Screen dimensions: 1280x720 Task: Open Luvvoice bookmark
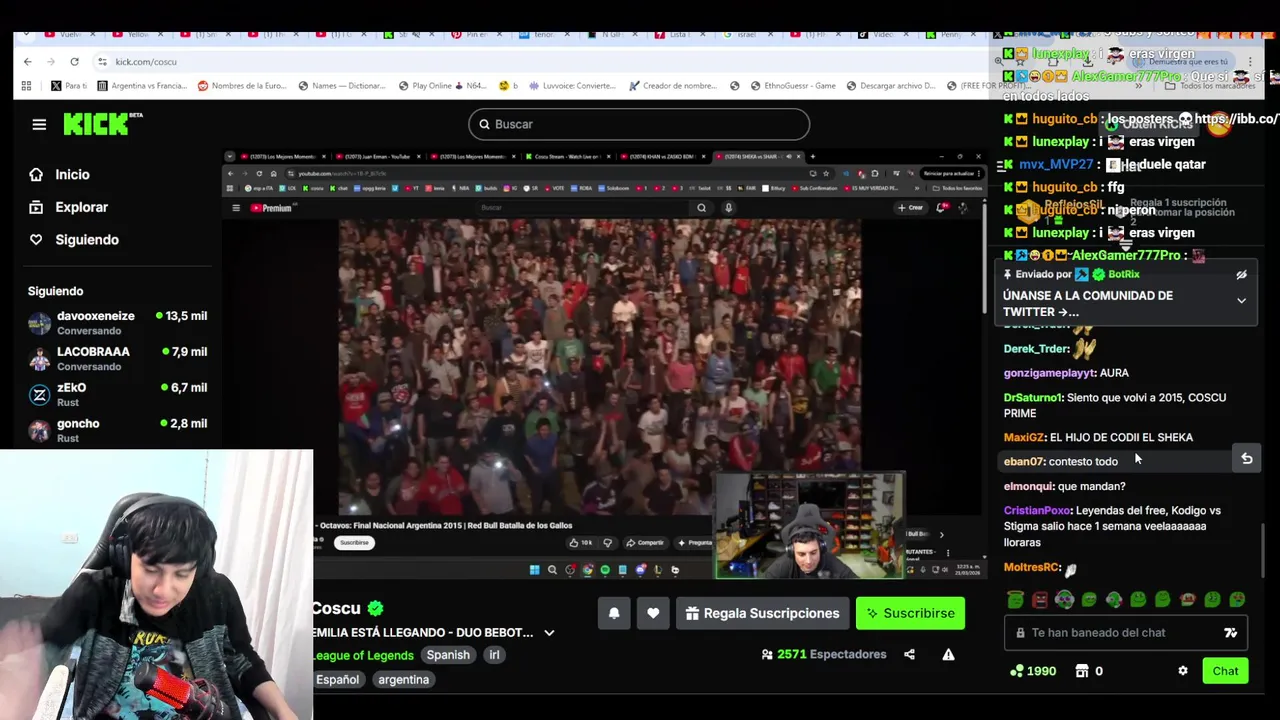point(571,86)
